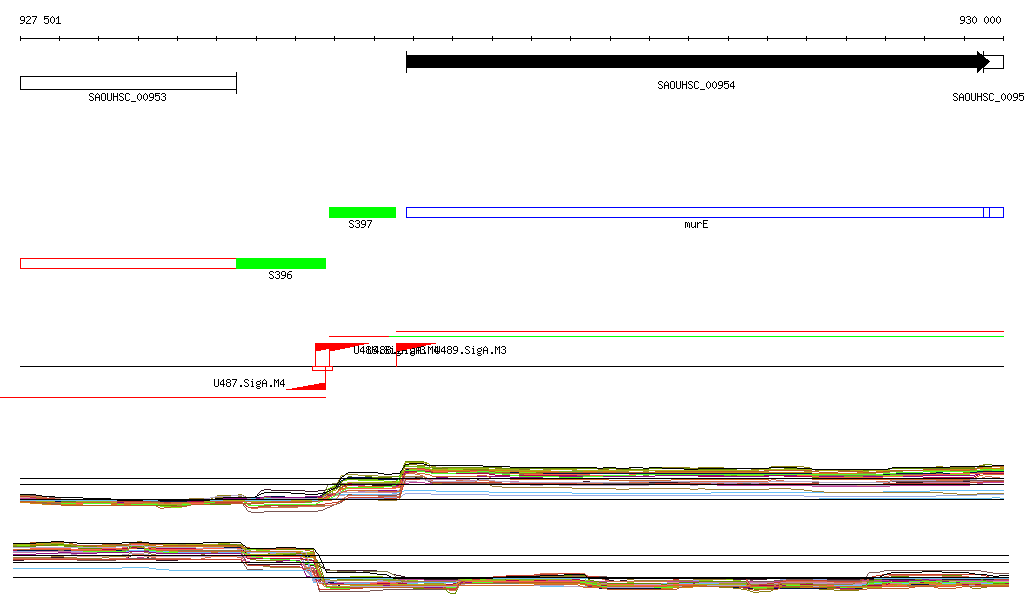Click the SAOUHSC_00954 text label
This screenshot has width=1024, height=611.
click(696, 86)
